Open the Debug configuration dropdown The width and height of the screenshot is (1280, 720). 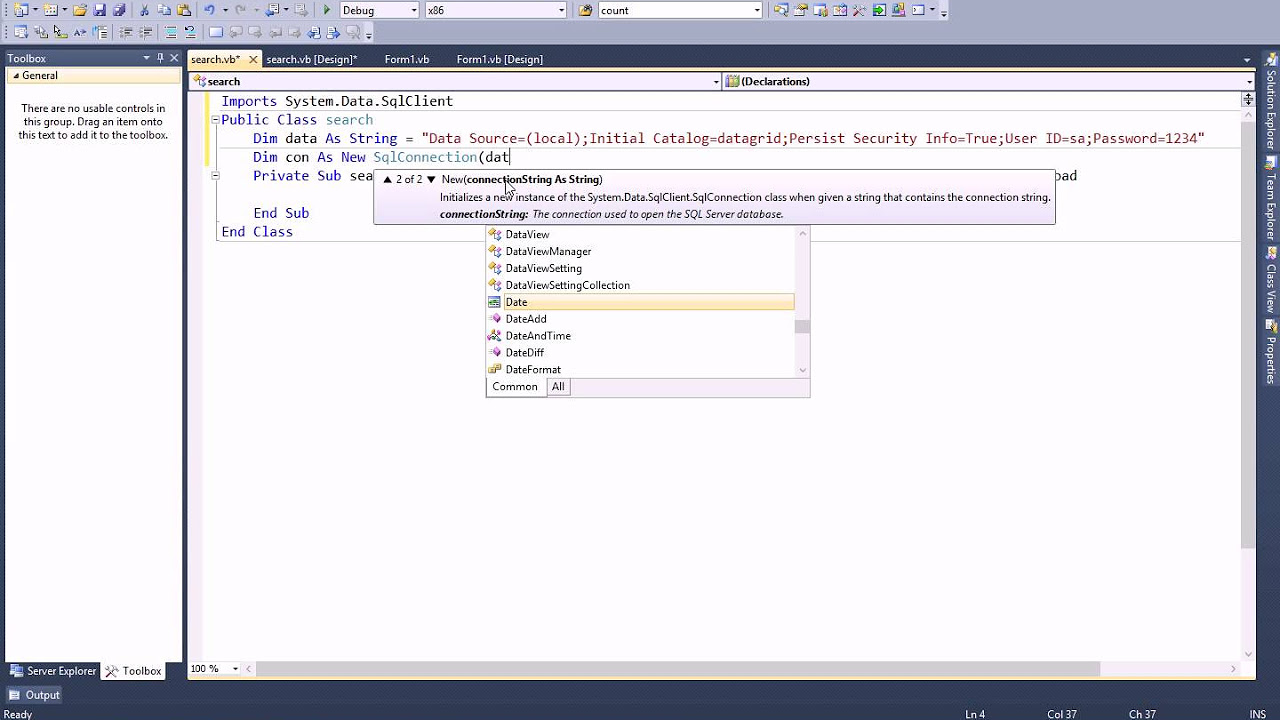coord(414,10)
